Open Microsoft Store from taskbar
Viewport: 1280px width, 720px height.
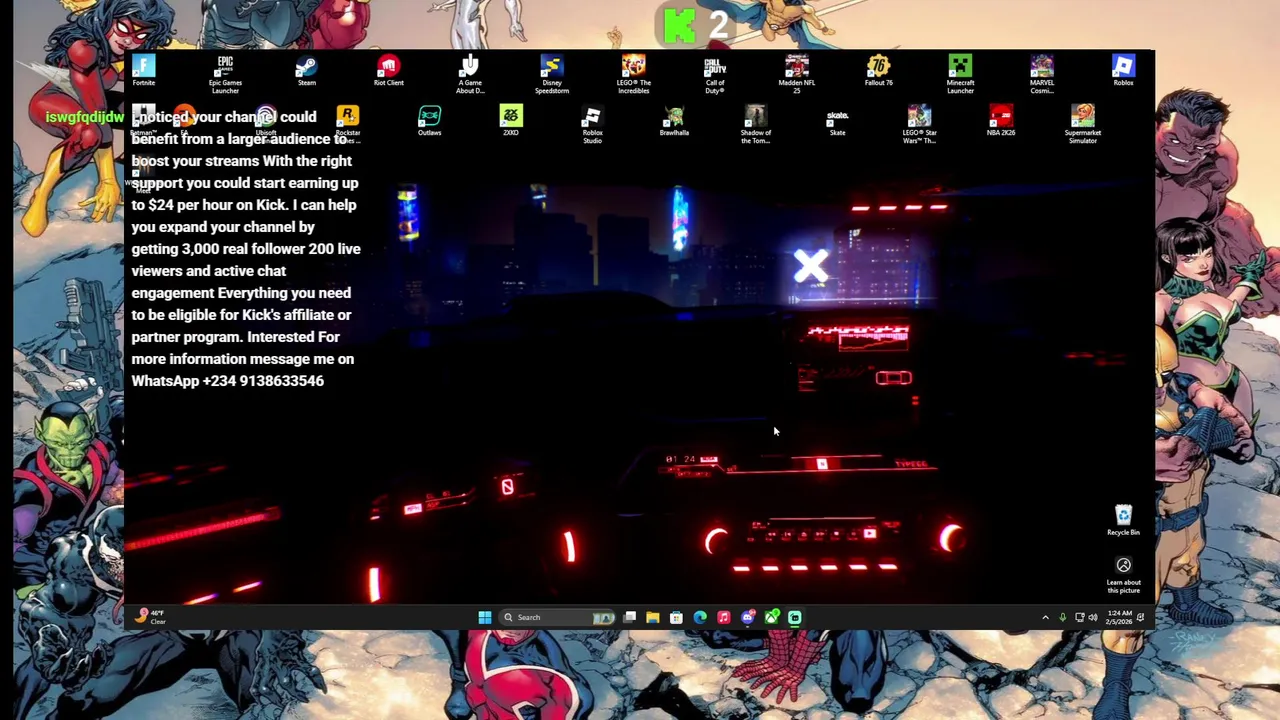tap(676, 617)
